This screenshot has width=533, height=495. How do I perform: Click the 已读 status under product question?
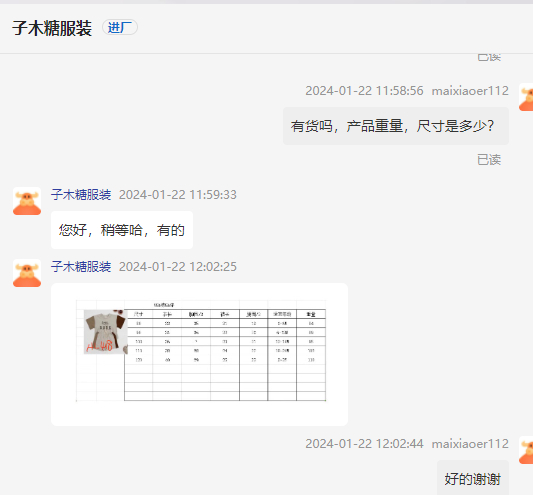tap(489, 160)
